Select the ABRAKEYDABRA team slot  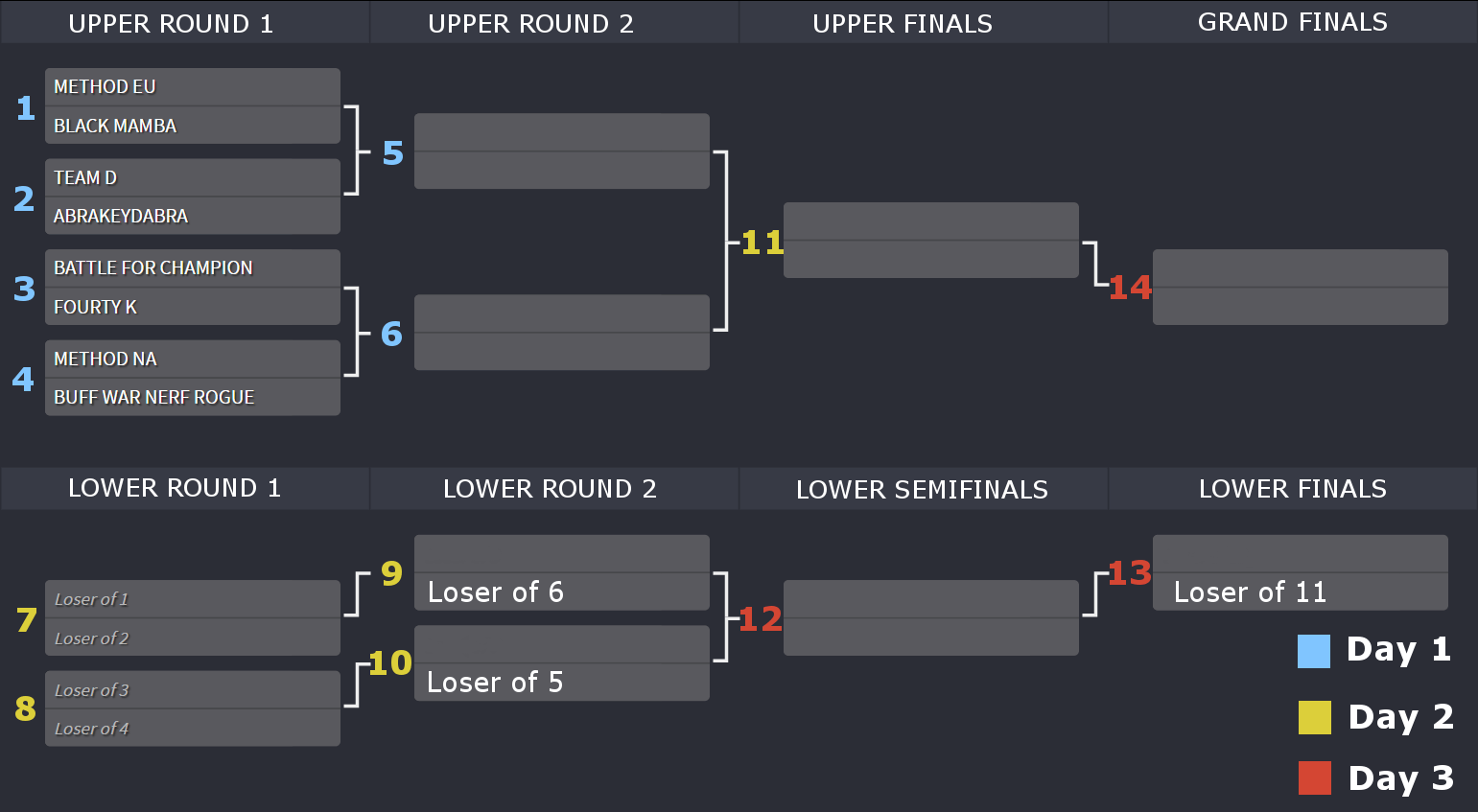tap(193, 216)
